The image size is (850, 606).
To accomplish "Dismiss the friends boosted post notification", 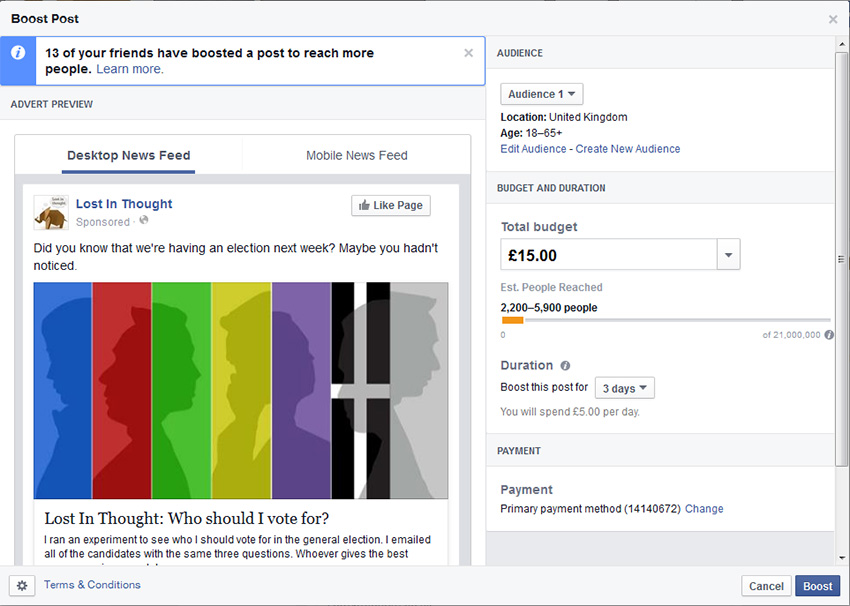I will click(x=468, y=53).
